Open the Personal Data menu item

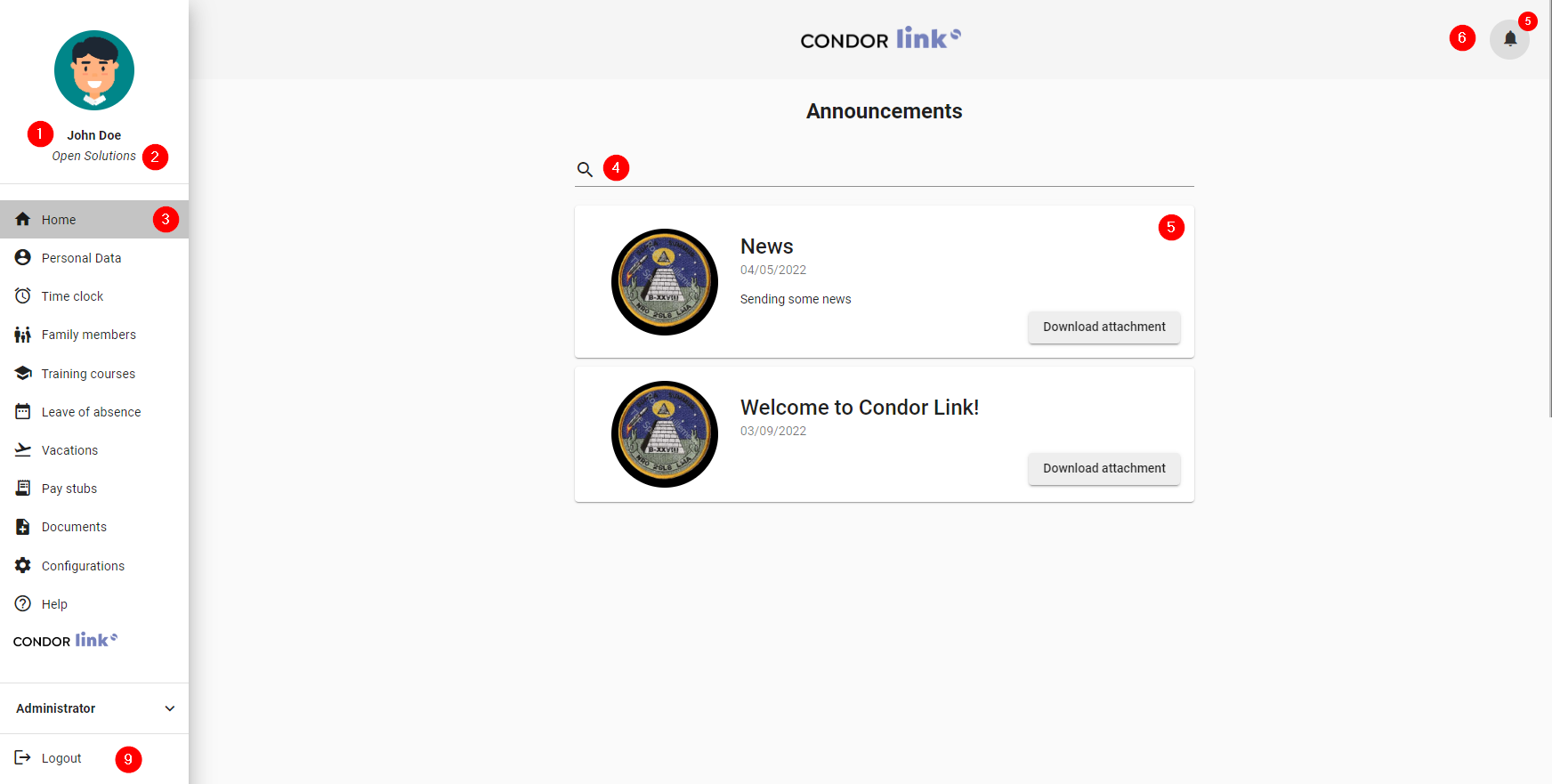tap(81, 258)
